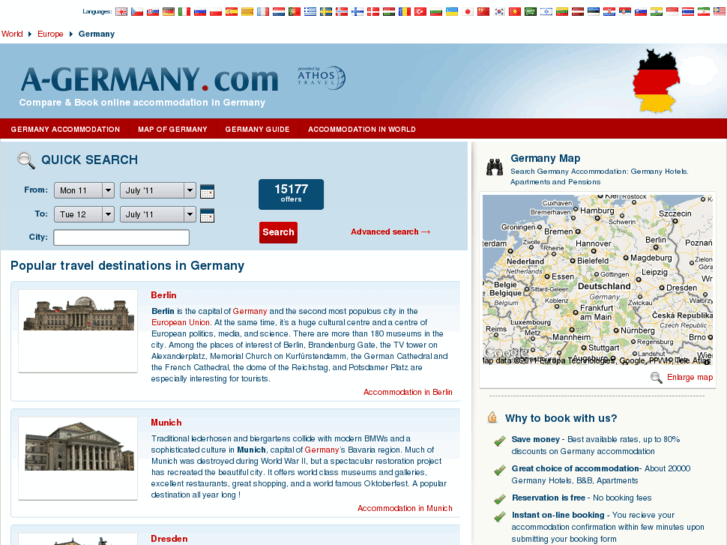Select the Portuguese flag language
The height and width of the screenshot is (545, 727).
point(294,12)
